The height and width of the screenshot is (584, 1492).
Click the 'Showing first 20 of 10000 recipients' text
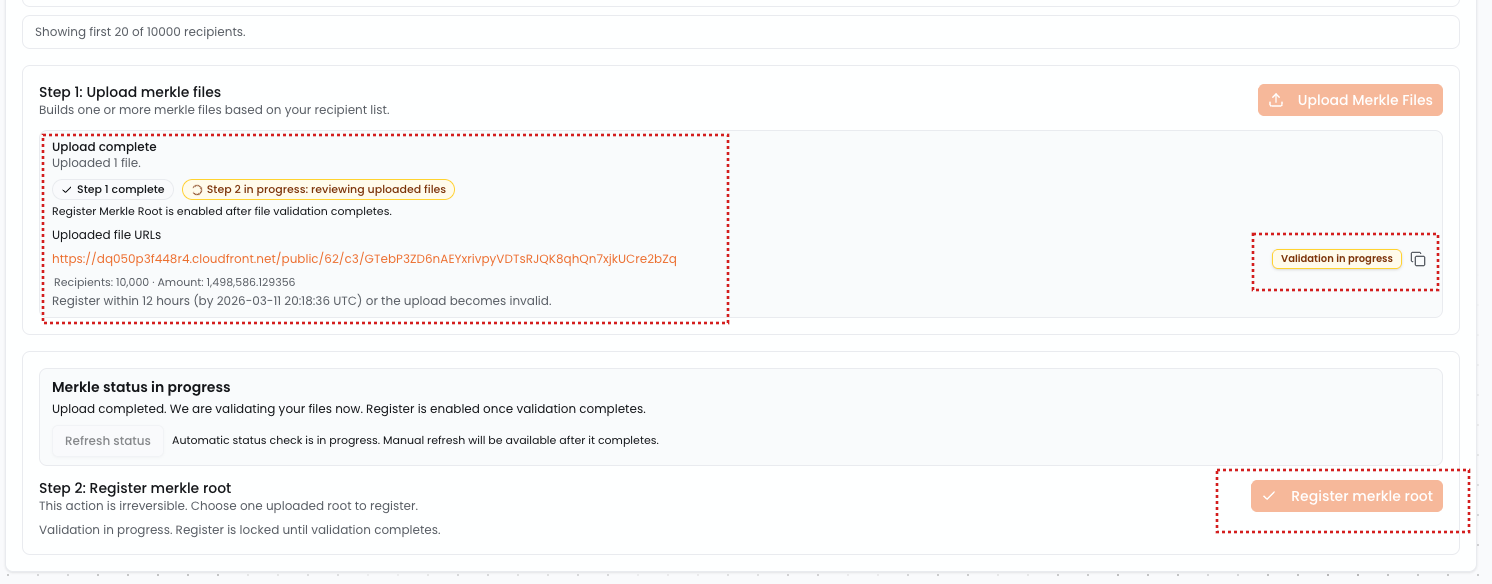tap(140, 32)
